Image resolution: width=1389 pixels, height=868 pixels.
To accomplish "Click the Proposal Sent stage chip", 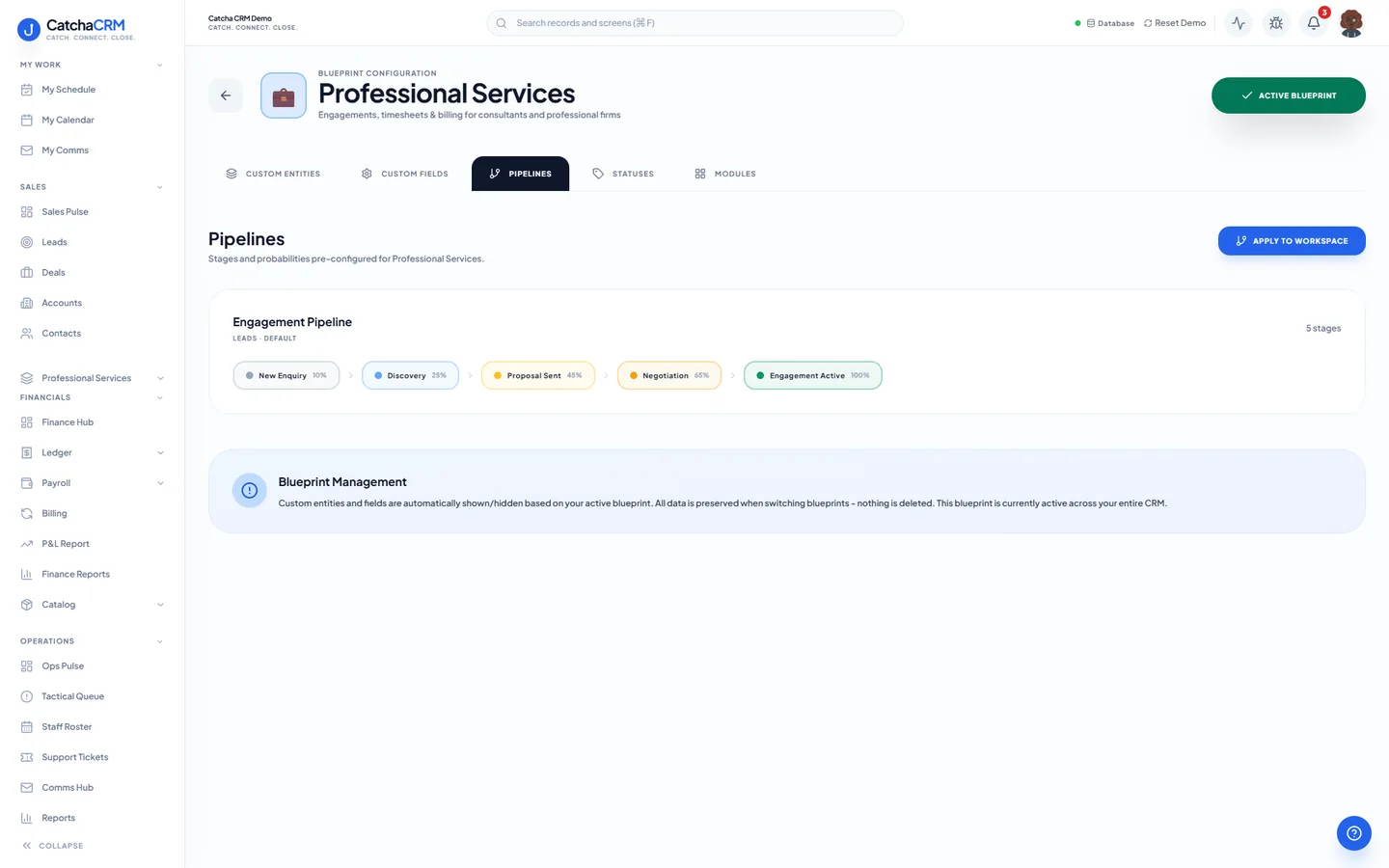I will click(x=538, y=375).
